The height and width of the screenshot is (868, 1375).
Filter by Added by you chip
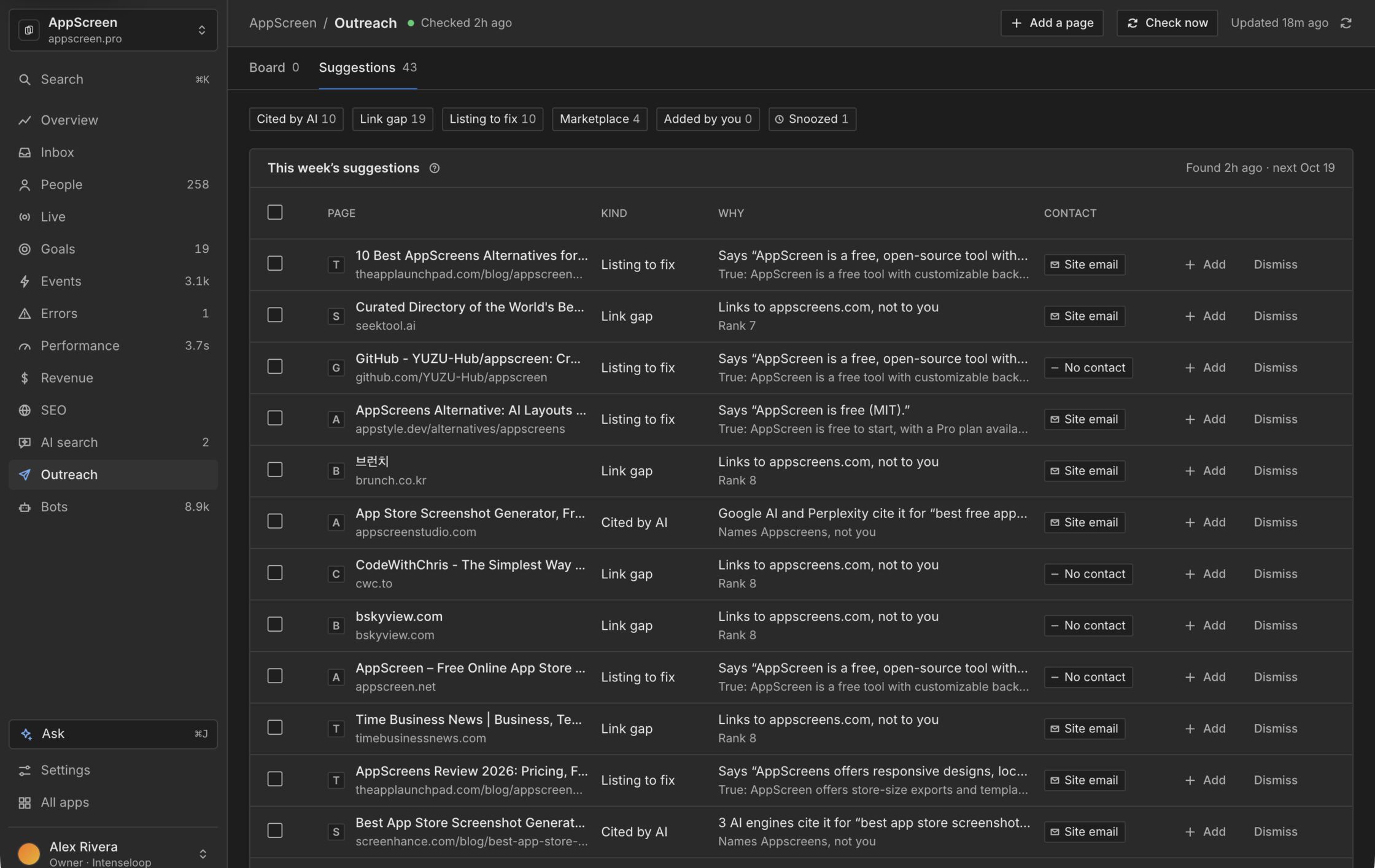[708, 119]
